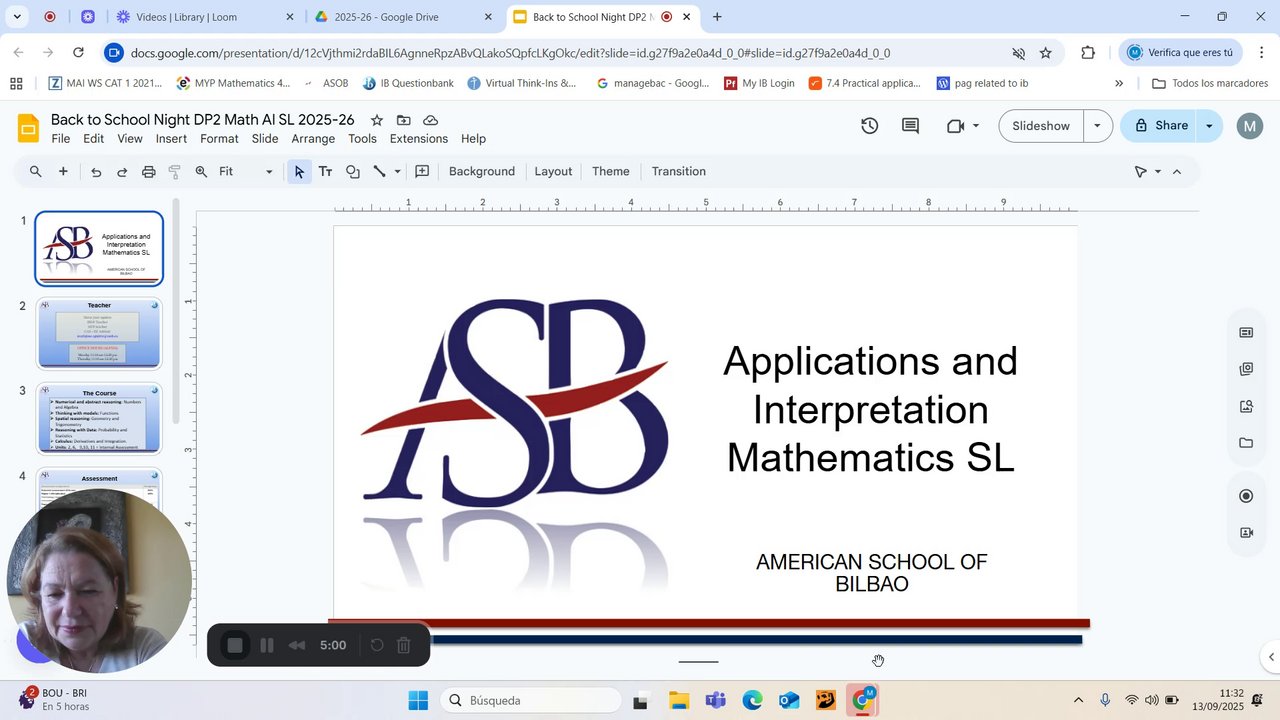Expand the Line tool dropdown arrow
The height and width of the screenshot is (720, 1280).
pyautogui.click(x=397, y=172)
